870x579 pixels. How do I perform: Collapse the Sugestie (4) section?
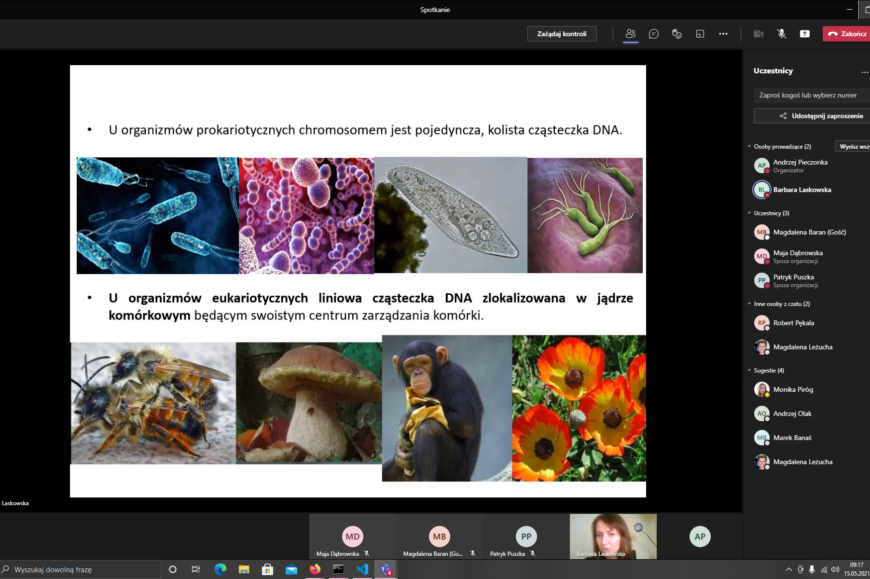(750, 370)
